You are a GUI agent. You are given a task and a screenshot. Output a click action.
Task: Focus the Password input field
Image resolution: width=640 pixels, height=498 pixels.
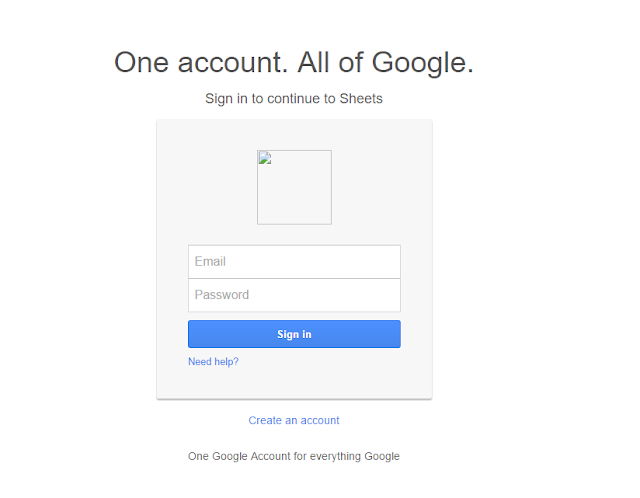294,295
